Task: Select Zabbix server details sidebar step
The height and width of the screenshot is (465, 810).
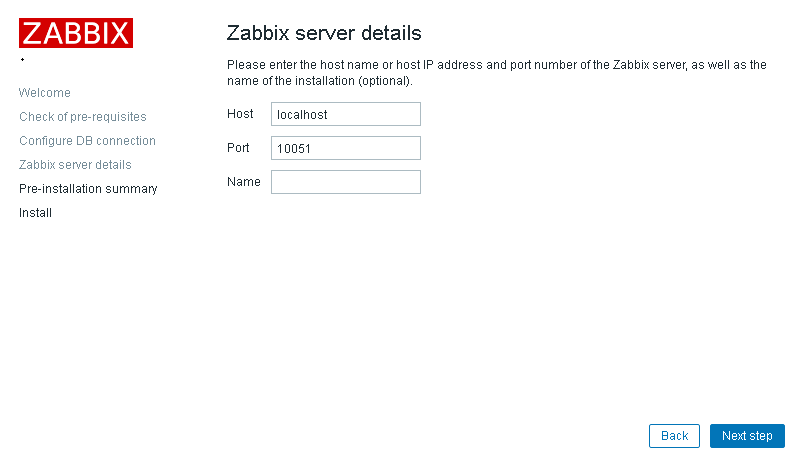Action: click(x=75, y=165)
